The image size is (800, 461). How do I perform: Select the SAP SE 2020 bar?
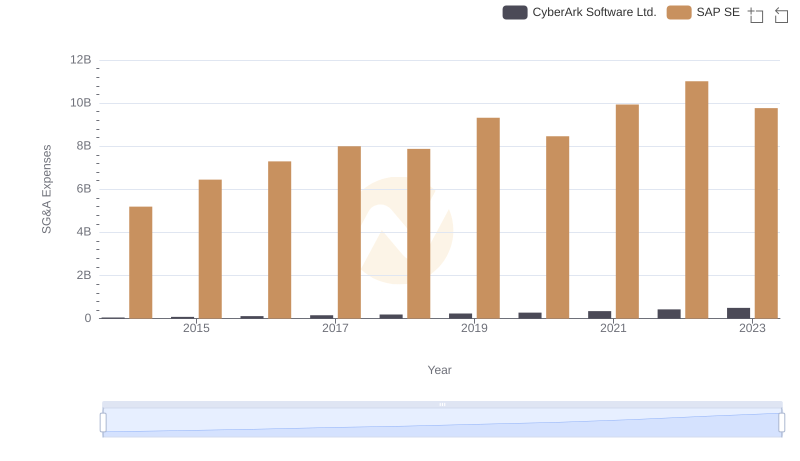[x=558, y=227]
